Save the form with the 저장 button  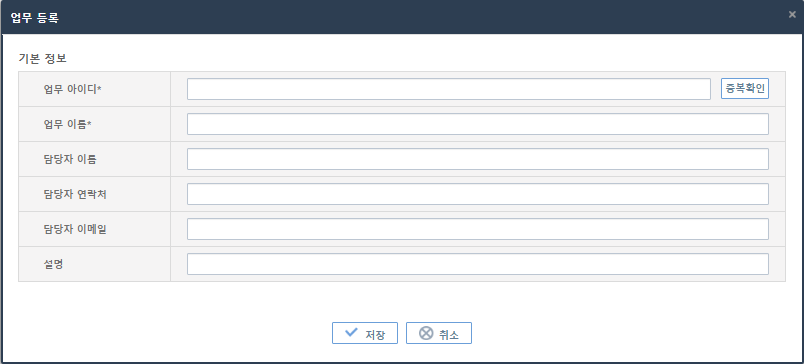click(365, 333)
